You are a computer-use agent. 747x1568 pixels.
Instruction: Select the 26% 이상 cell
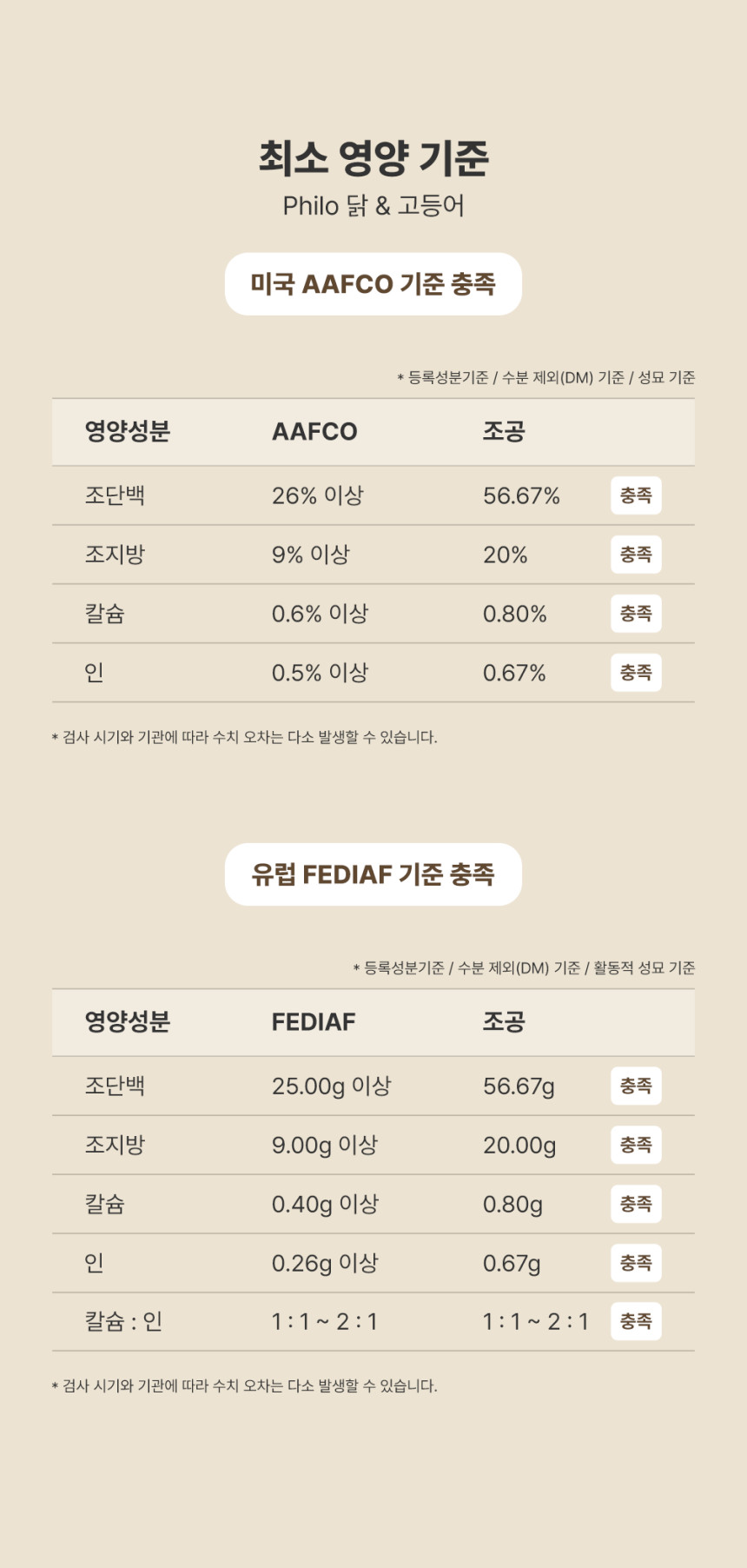(318, 495)
